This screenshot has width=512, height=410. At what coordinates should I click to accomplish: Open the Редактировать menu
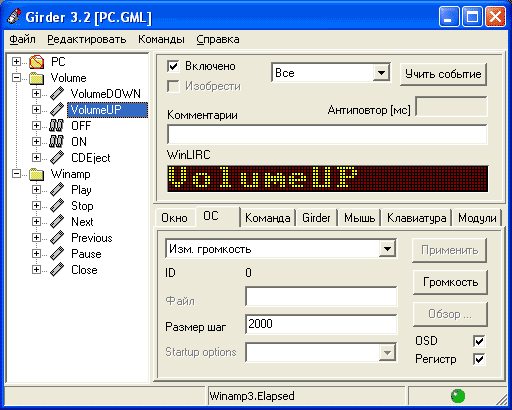click(x=87, y=39)
